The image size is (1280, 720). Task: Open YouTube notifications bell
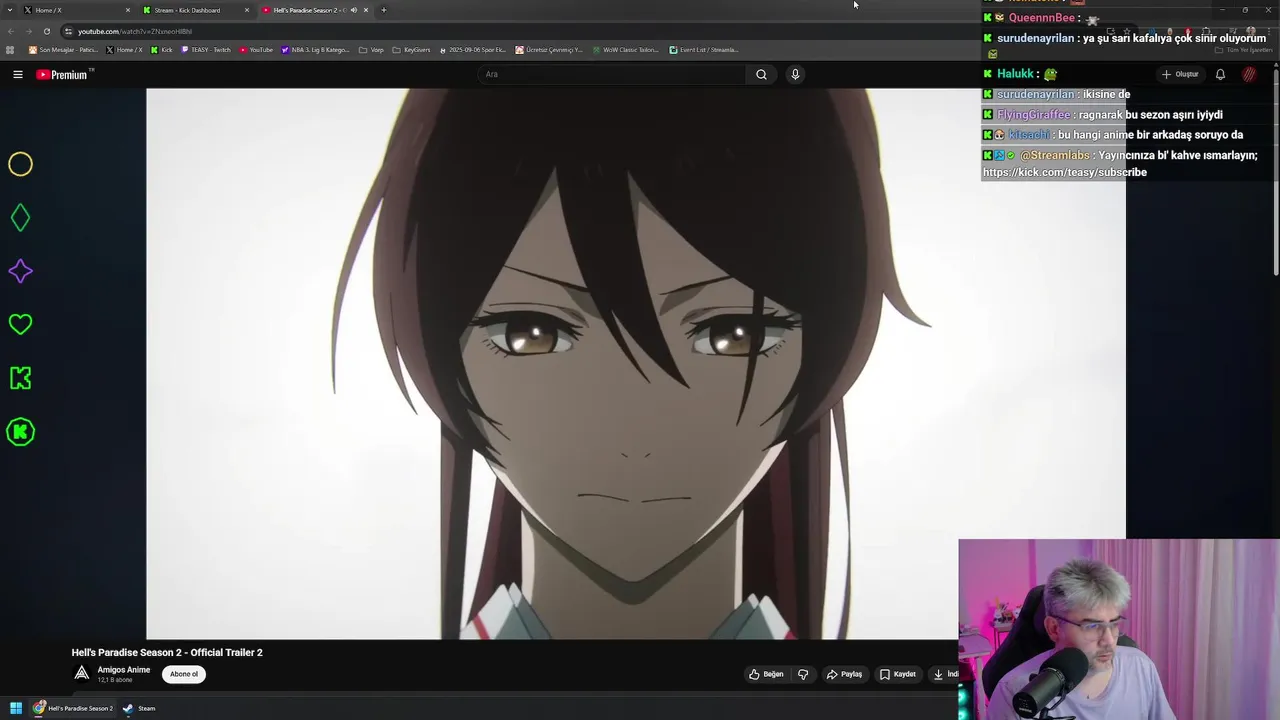pos(1220,74)
